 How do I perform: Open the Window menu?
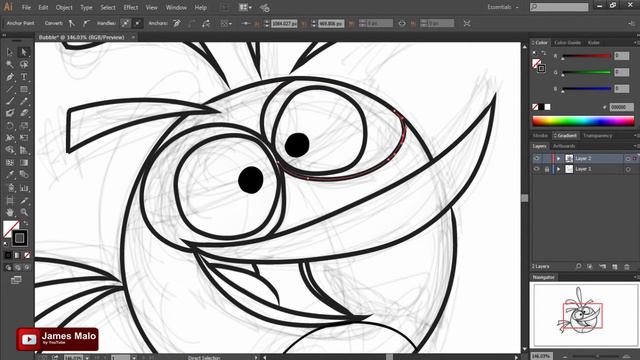pos(176,7)
